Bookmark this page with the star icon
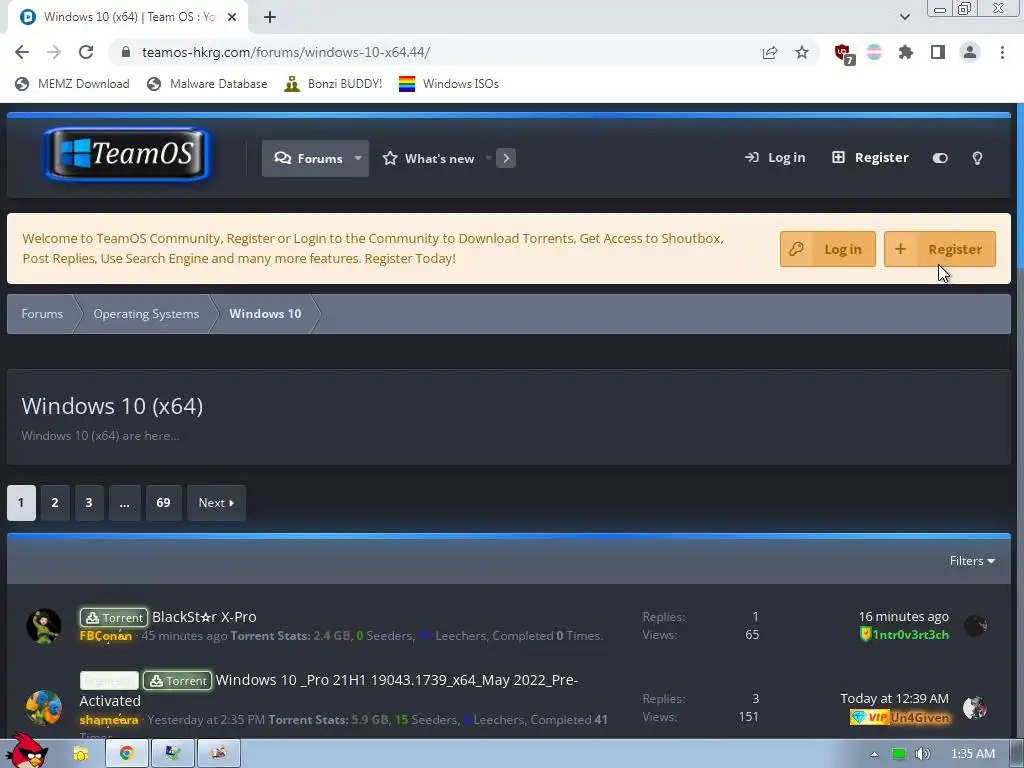Screen dimensions: 1024x768 [x=802, y=52]
